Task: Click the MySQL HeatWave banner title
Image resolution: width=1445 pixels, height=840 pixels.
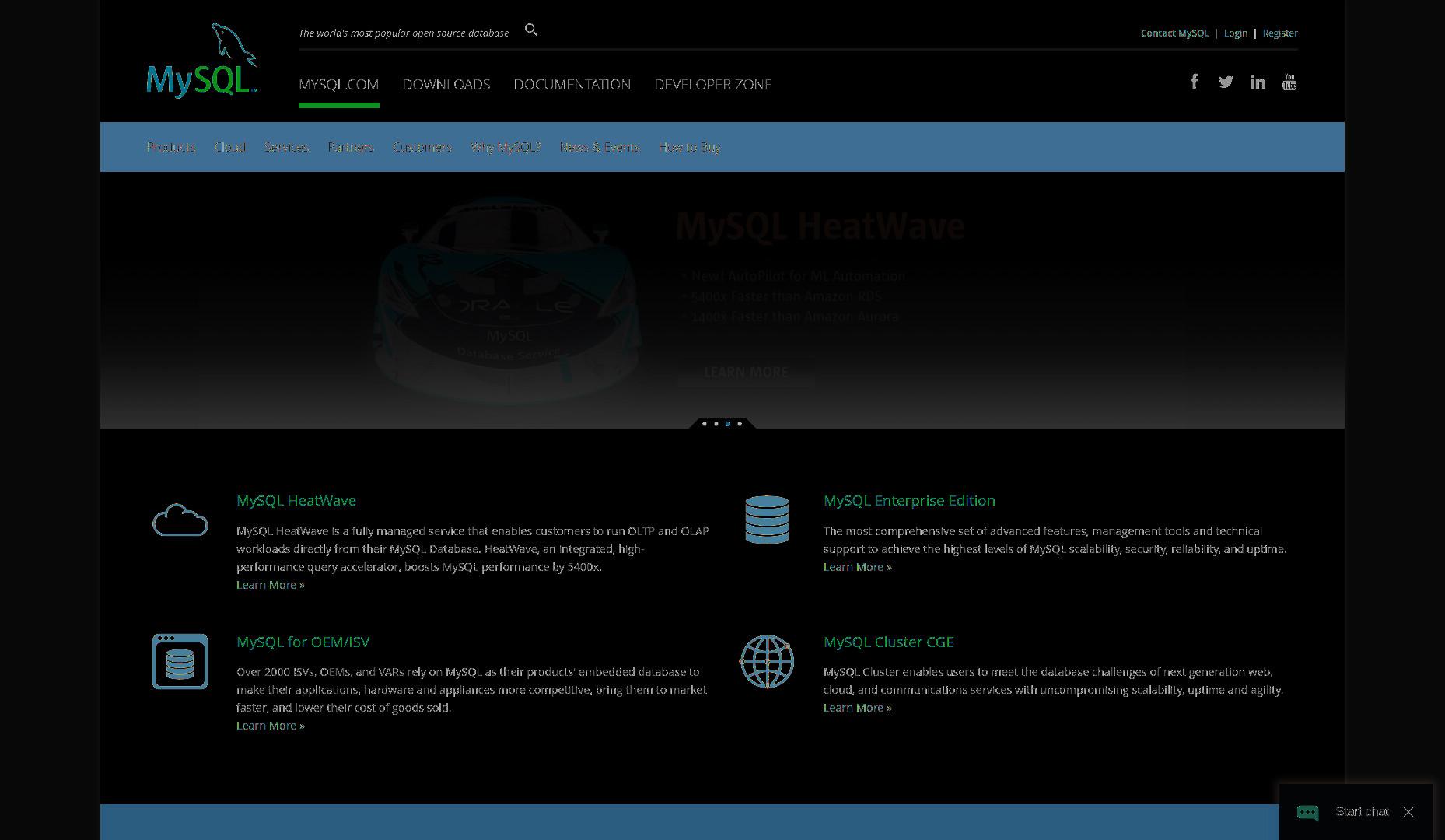Action: pyautogui.click(x=820, y=226)
